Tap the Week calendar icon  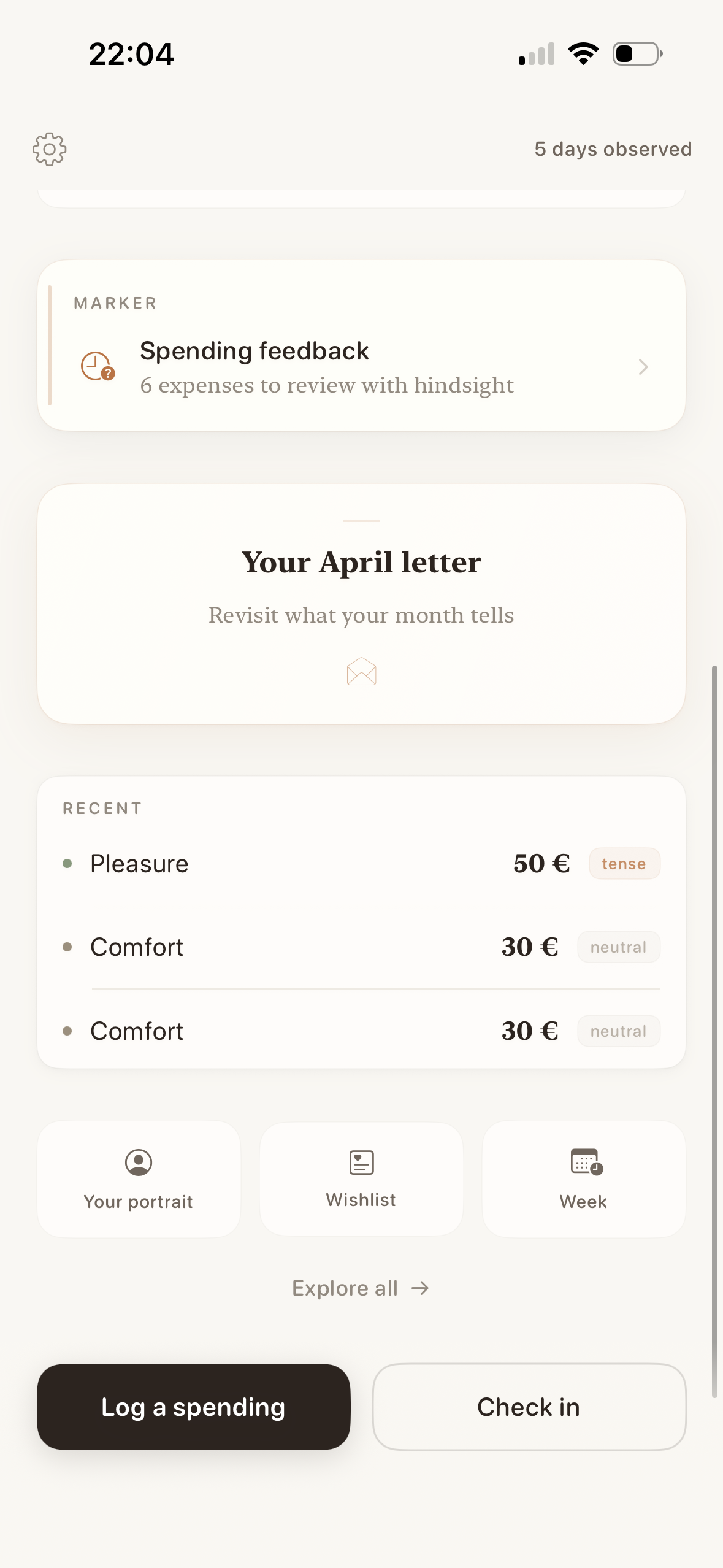(x=586, y=1162)
